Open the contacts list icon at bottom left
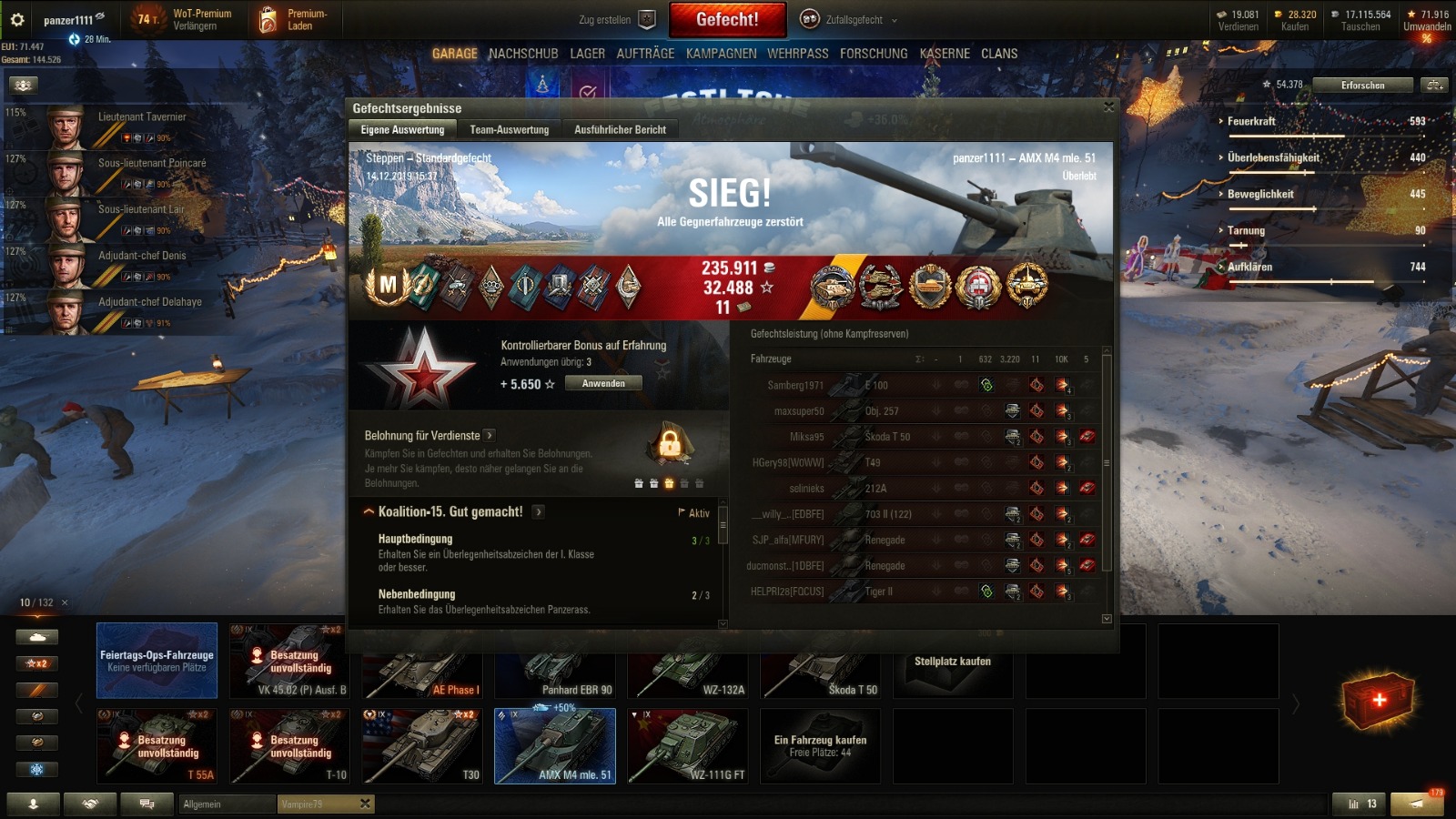The width and height of the screenshot is (1456, 819). click(x=34, y=804)
